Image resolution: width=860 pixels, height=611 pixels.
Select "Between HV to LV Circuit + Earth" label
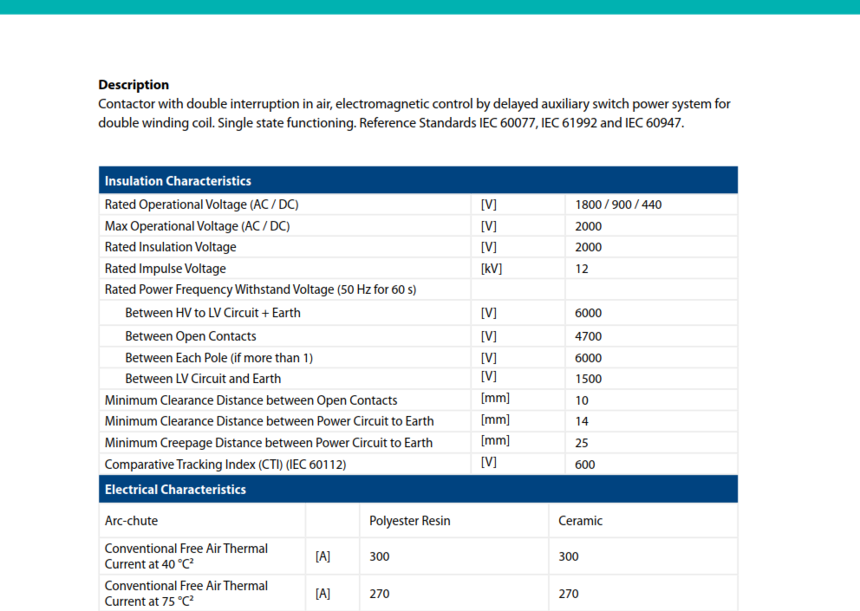pos(213,313)
